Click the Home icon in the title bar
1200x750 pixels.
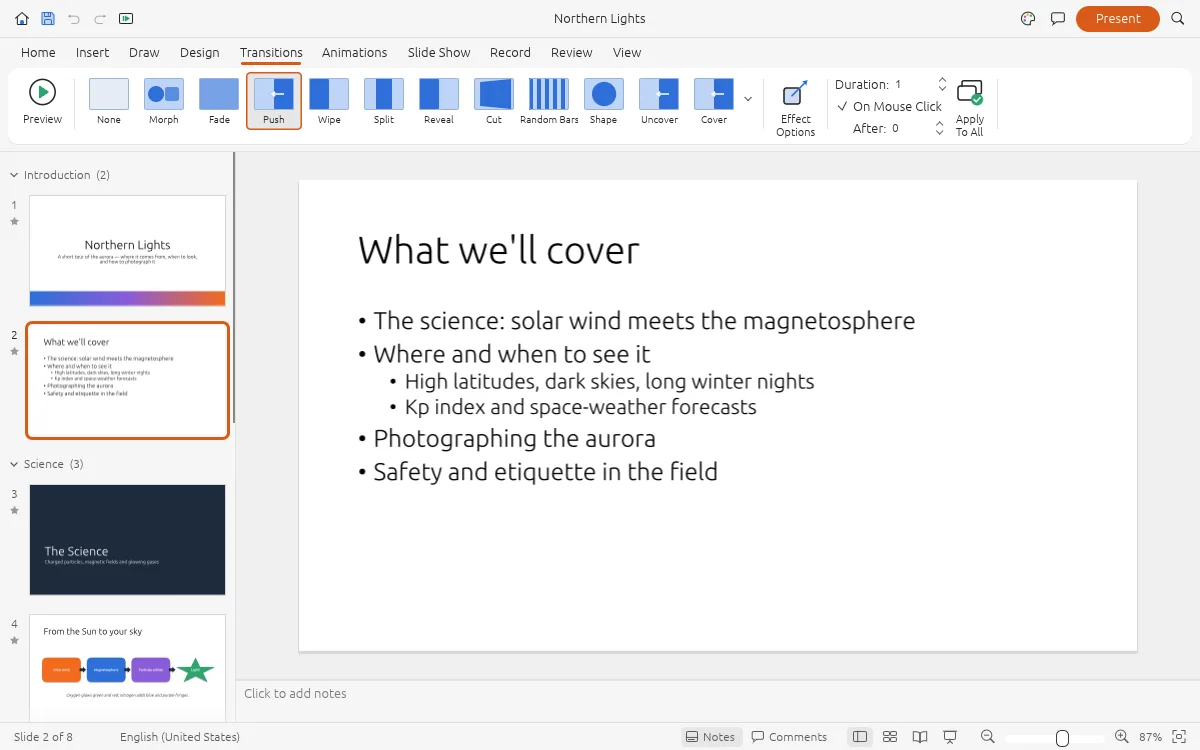[22, 19]
